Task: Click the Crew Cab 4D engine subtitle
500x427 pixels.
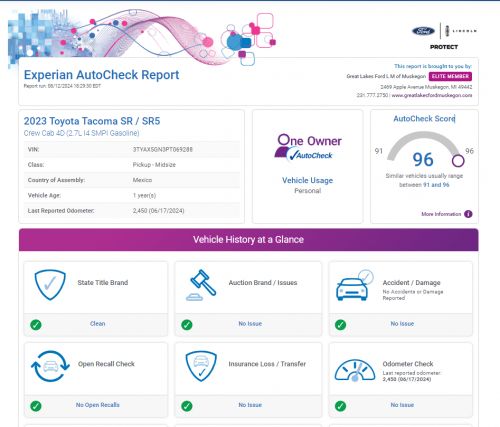Action: (x=81, y=133)
